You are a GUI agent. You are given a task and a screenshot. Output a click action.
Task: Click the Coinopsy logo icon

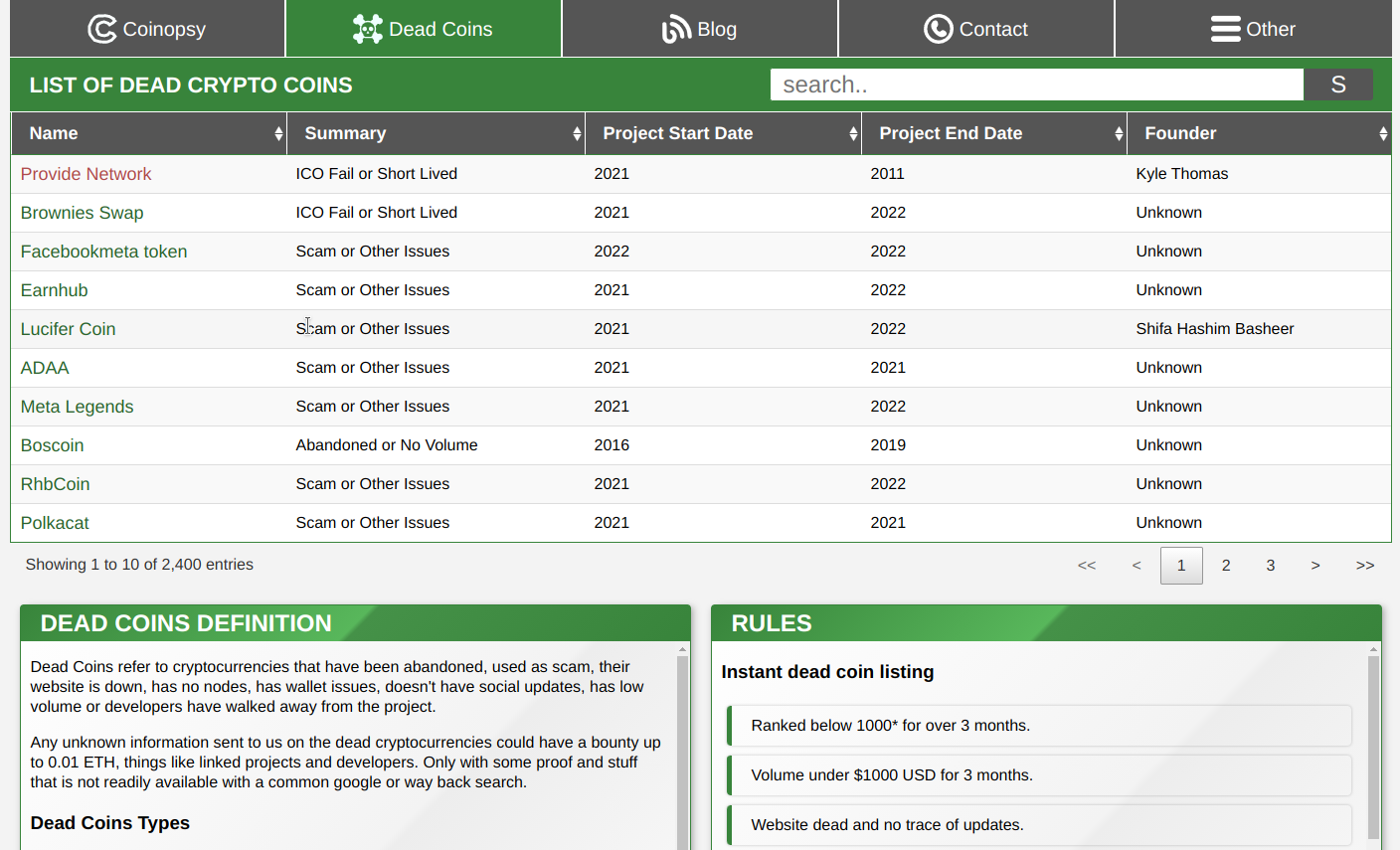coord(102,29)
